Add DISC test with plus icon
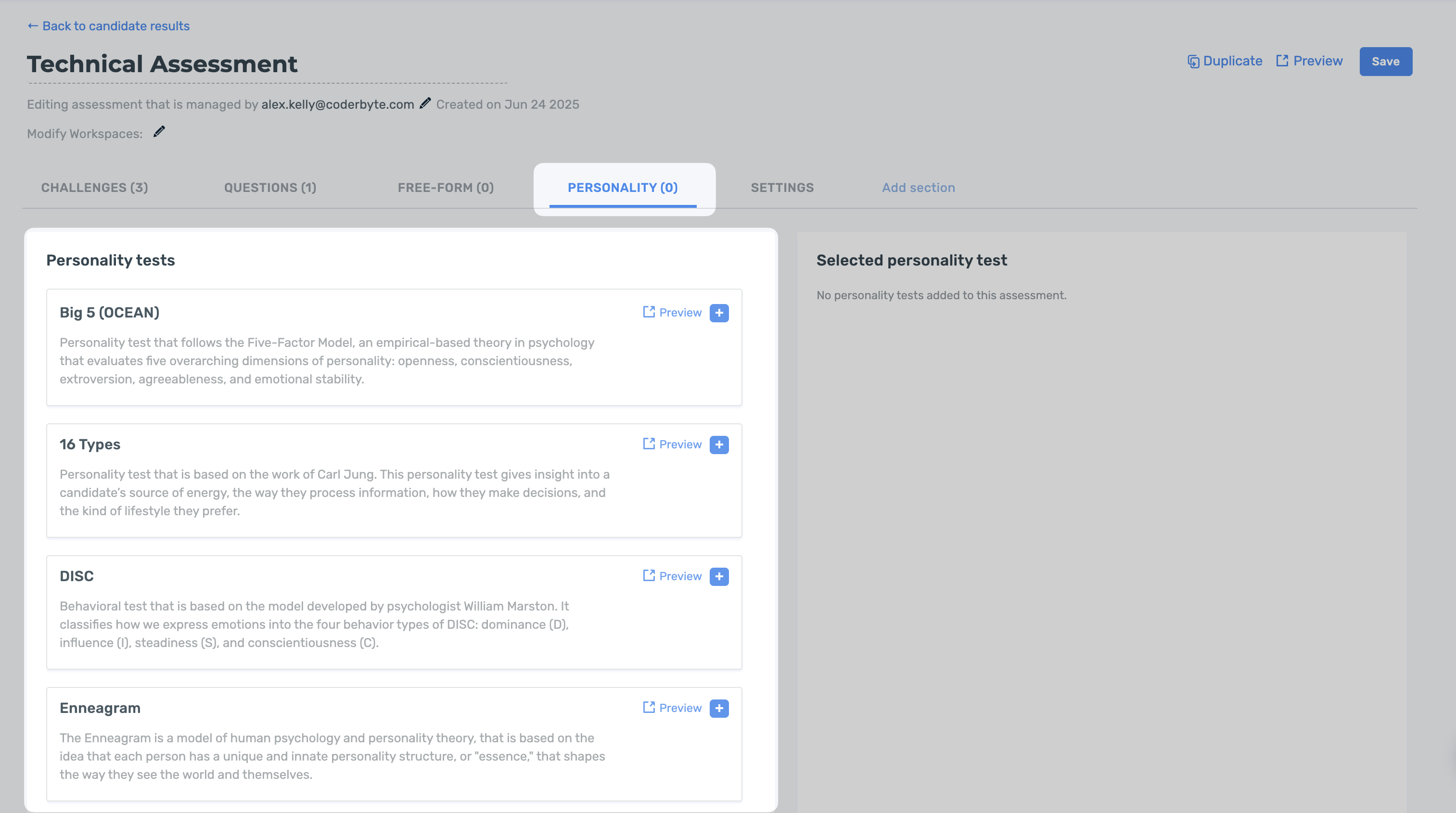 click(x=719, y=576)
